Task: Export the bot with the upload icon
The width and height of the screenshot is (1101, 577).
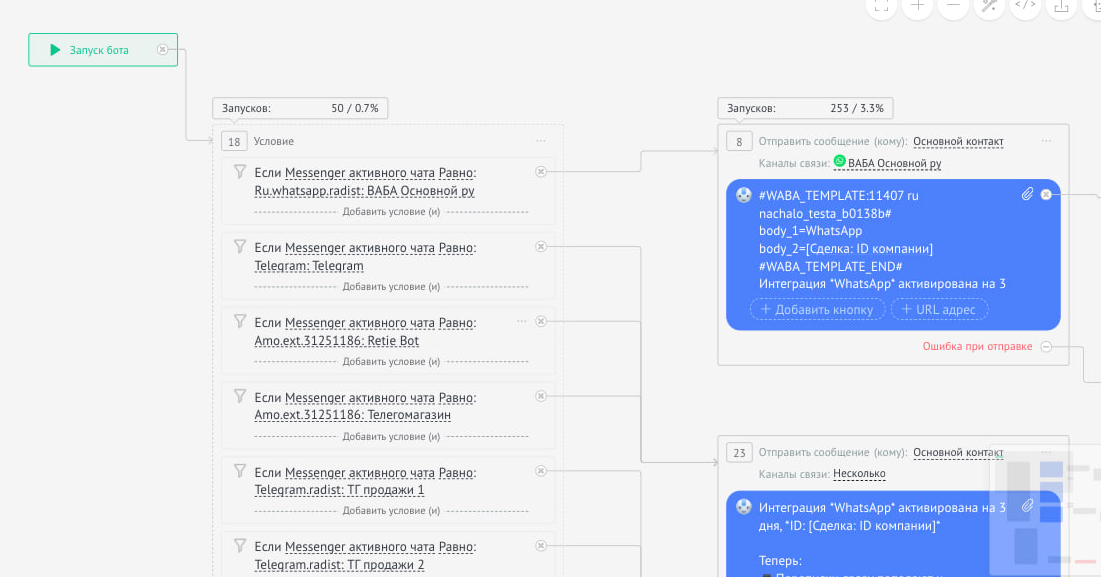Action: (x=1061, y=7)
